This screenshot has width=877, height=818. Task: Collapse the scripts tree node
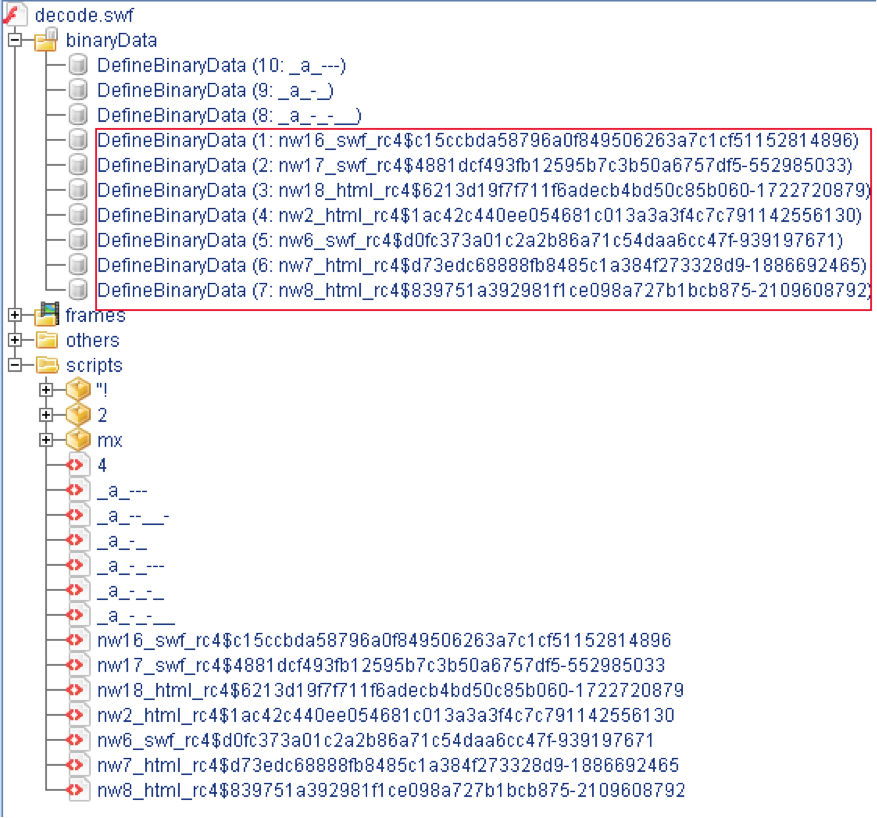tap(15, 365)
